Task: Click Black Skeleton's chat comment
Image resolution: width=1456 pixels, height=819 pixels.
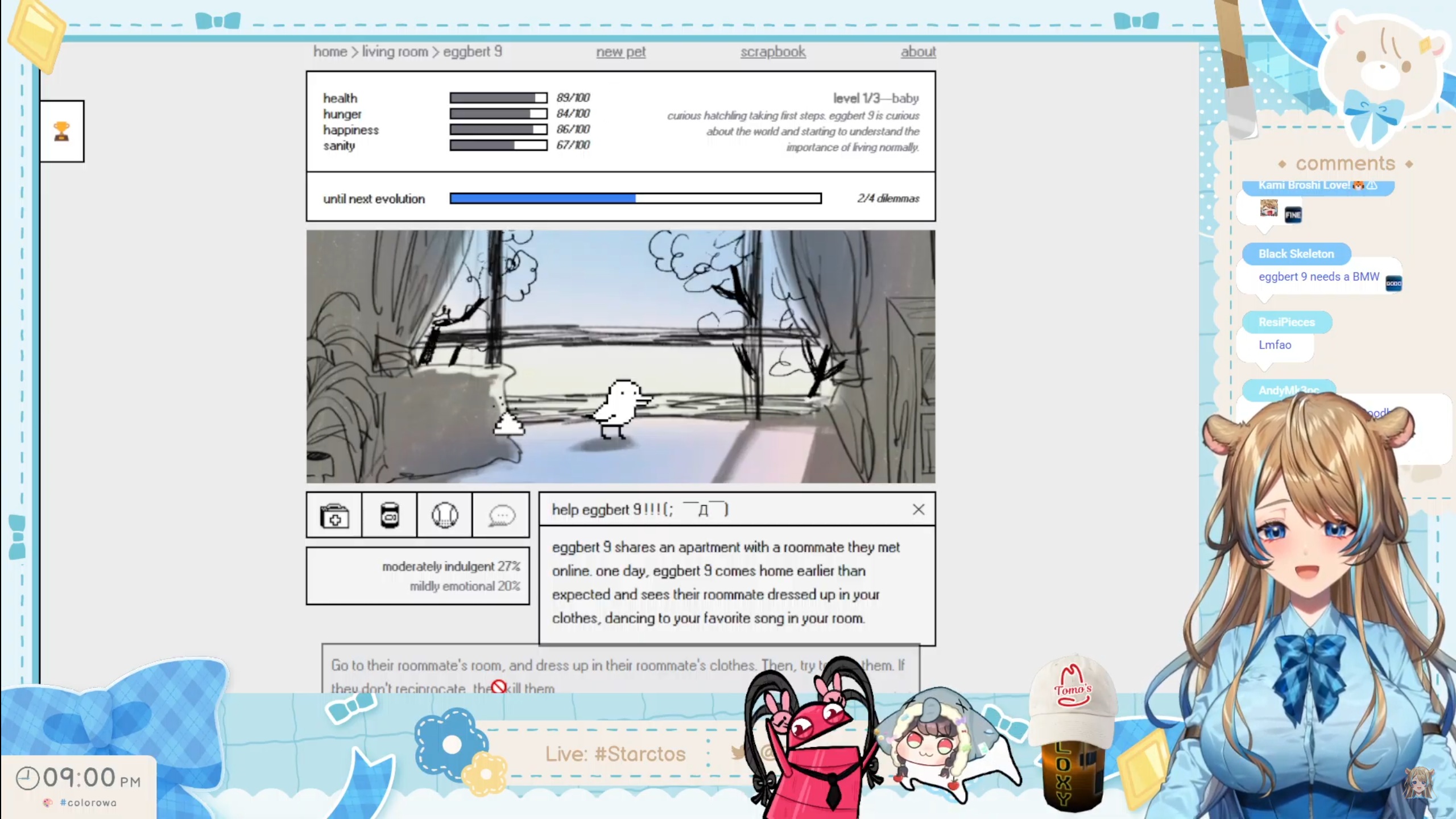Action: 1318,277
